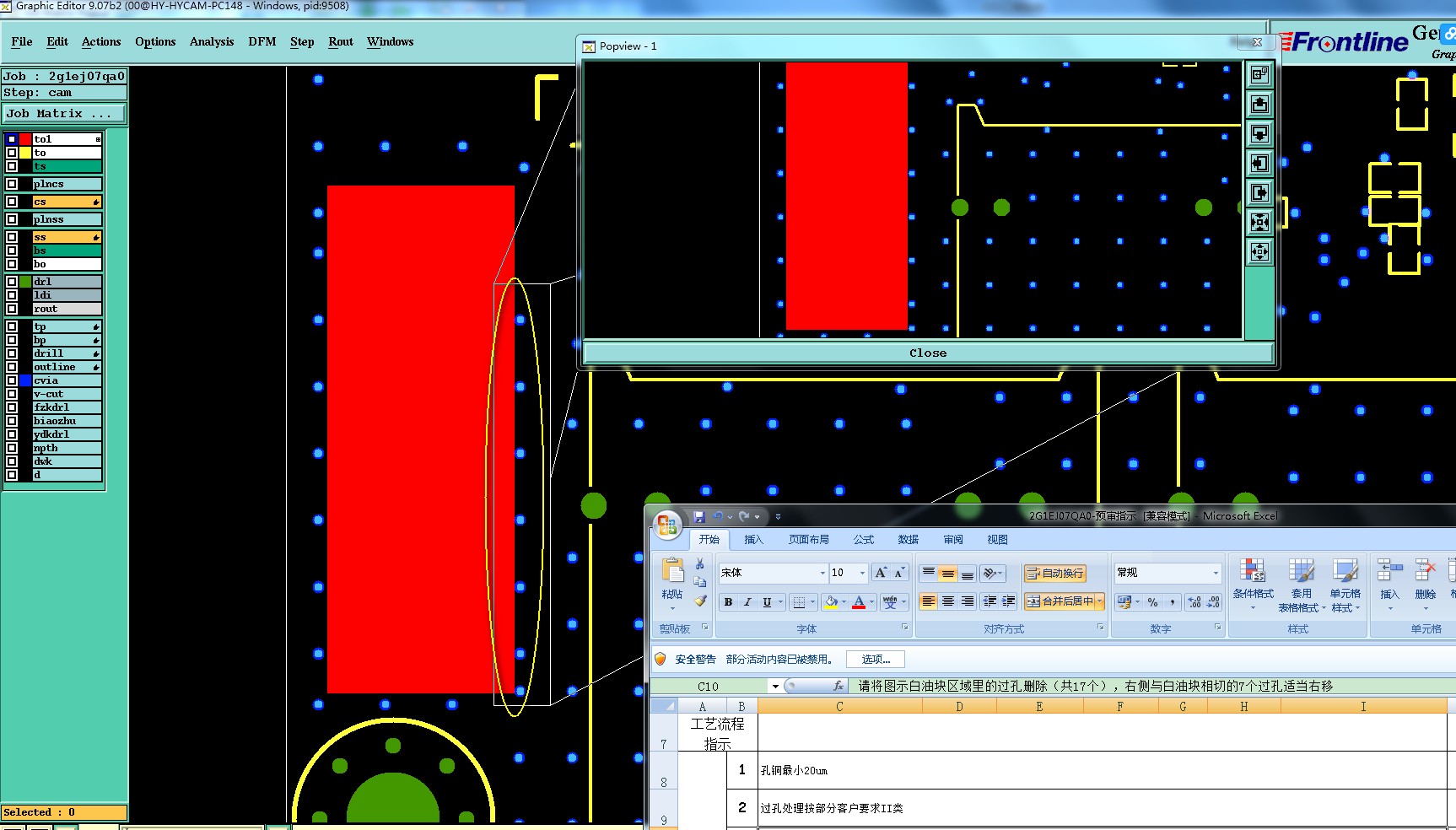Toggle Italic formatting in Excel

[747, 601]
